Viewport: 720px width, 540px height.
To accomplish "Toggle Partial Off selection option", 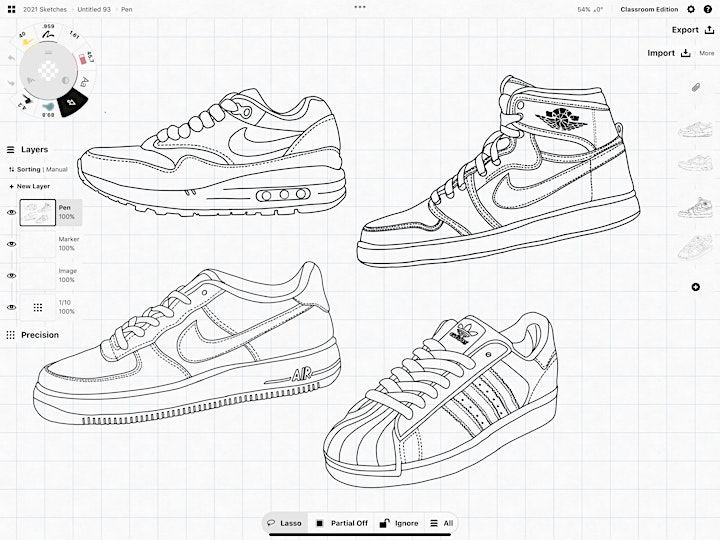I will (x=342, y=523).
